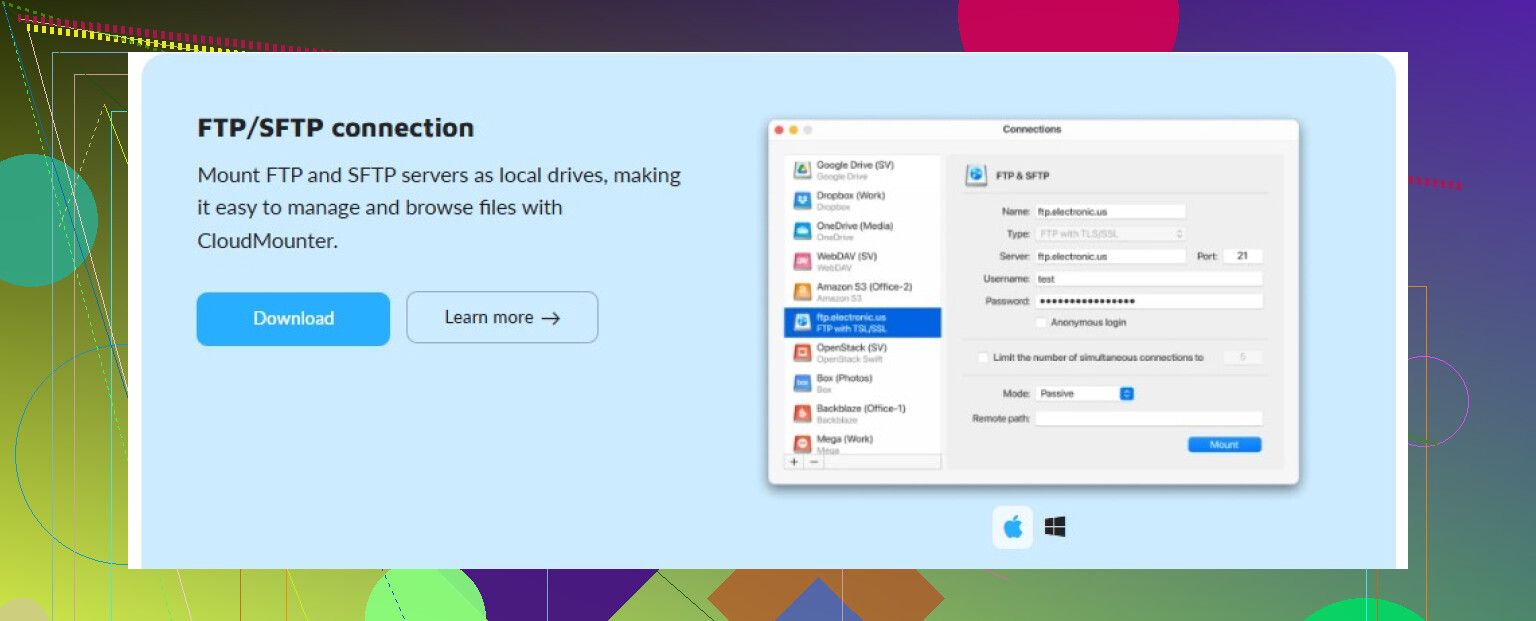The height and width of the screenshot is (621, 1536).
Task: Add a new connection with plus button
Action: pos(794,462)
